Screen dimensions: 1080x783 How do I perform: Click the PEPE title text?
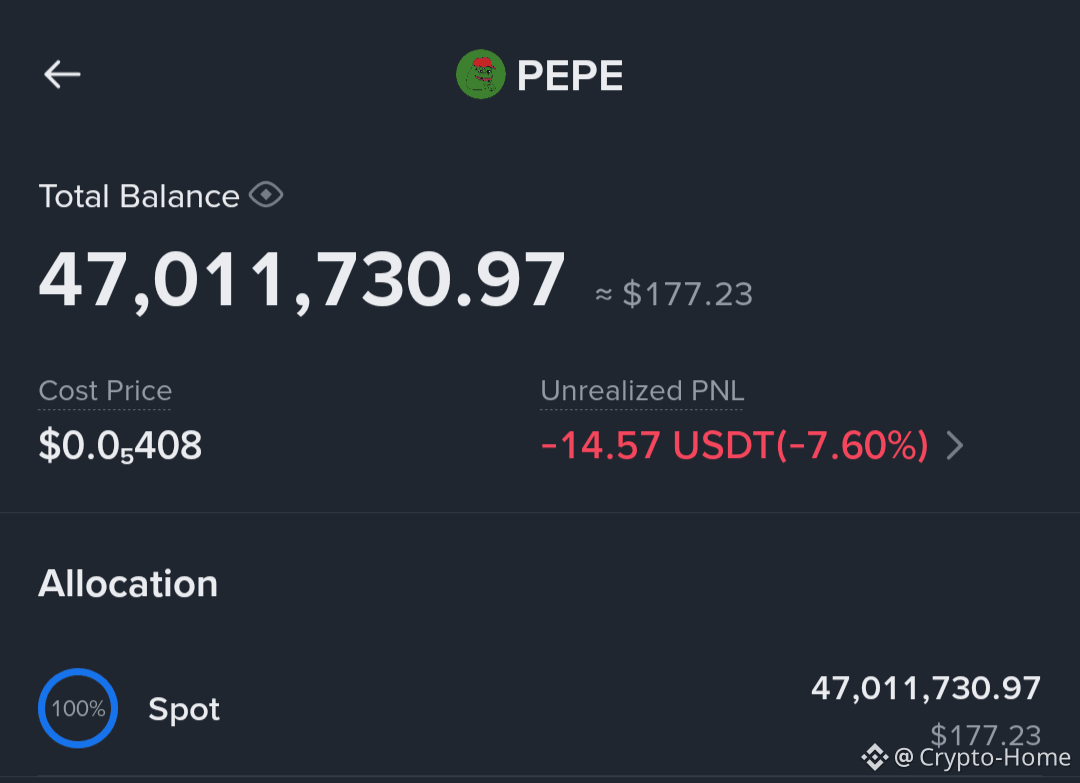click(570, 75)
